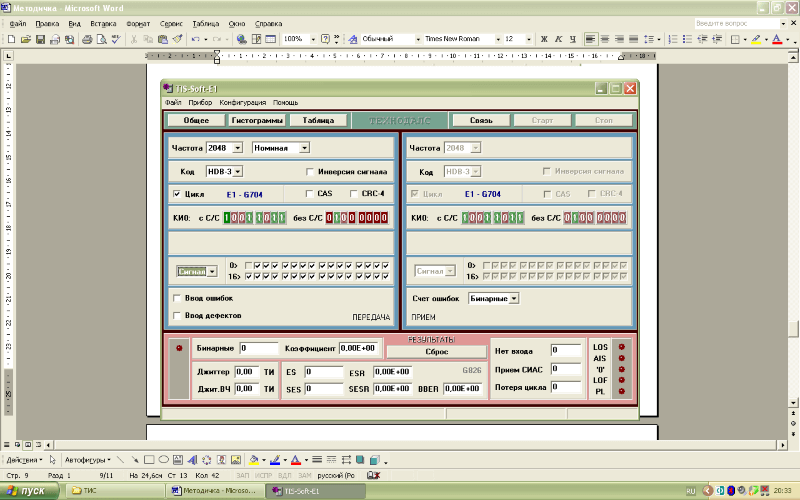Select the Line drawing tool
The width and height of the screenshot is (800, 500).
(120, 460)
